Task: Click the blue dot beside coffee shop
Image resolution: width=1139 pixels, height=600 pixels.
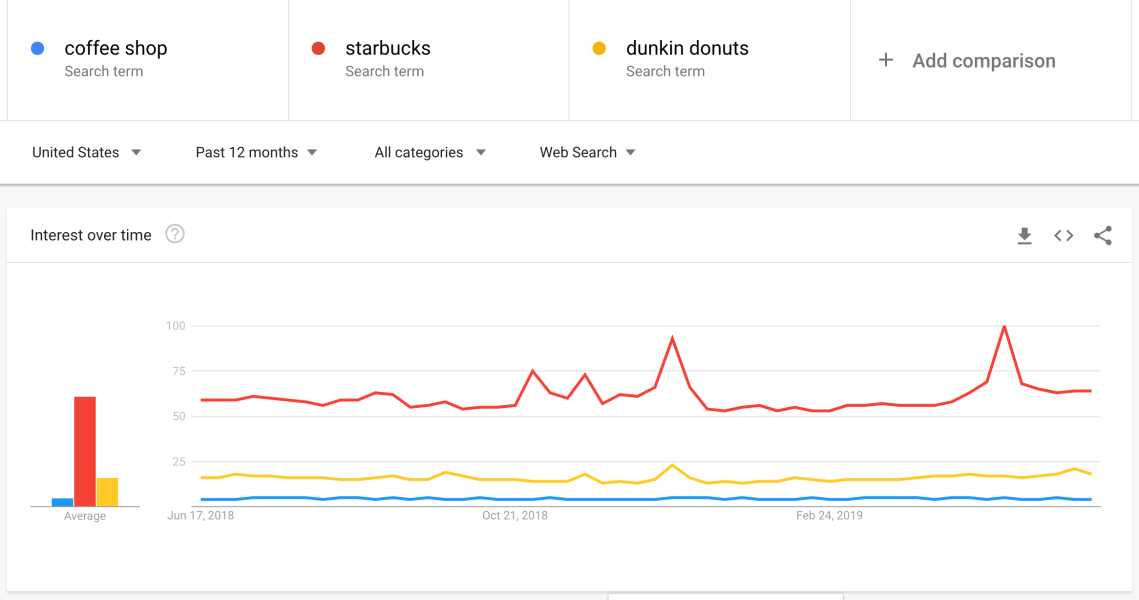Action: coord(38,48)
